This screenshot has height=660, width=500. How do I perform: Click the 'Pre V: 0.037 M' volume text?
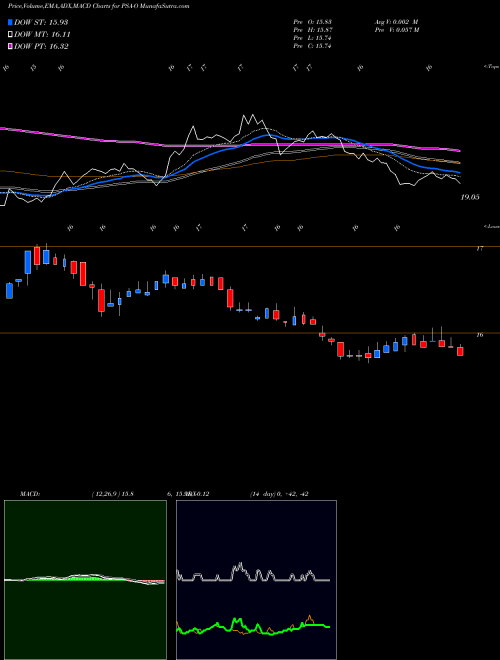[396, 30]
